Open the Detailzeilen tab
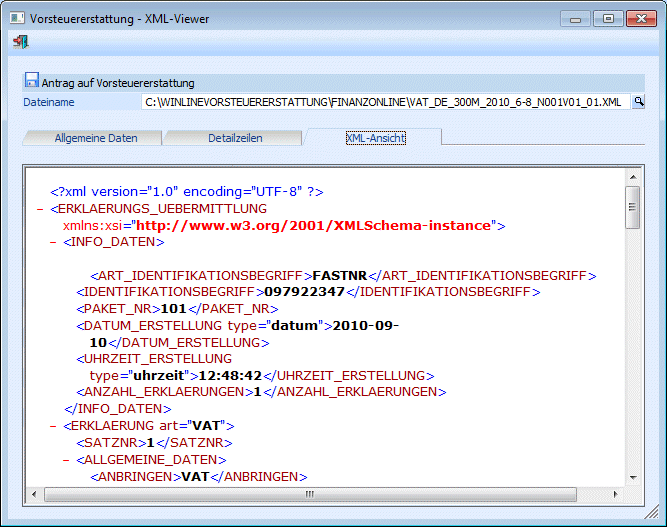The width and height of the screenshot is (667, 527). (235, 138)
